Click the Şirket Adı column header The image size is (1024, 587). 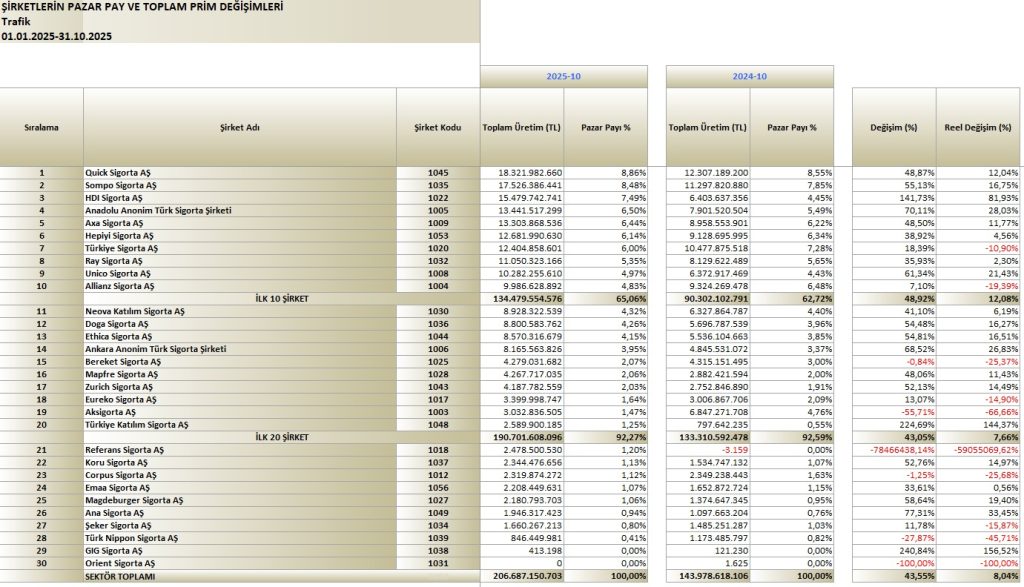coord(240,128)
